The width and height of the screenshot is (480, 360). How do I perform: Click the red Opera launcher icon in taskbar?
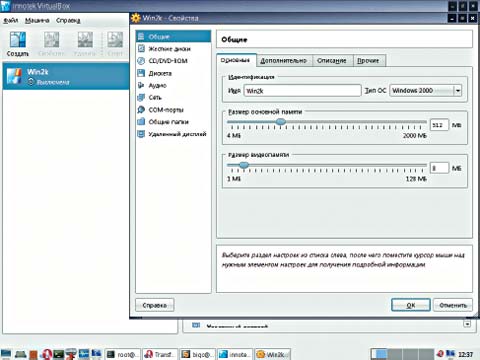[47, 354]
